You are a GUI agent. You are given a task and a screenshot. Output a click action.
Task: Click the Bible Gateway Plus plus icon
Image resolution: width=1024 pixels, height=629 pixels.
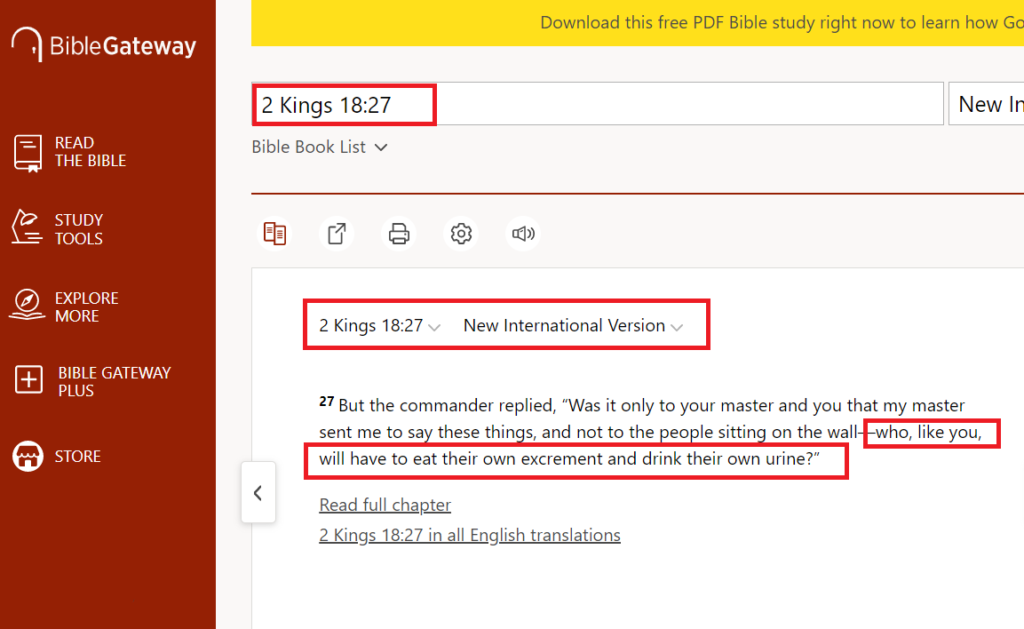(29, 379)
